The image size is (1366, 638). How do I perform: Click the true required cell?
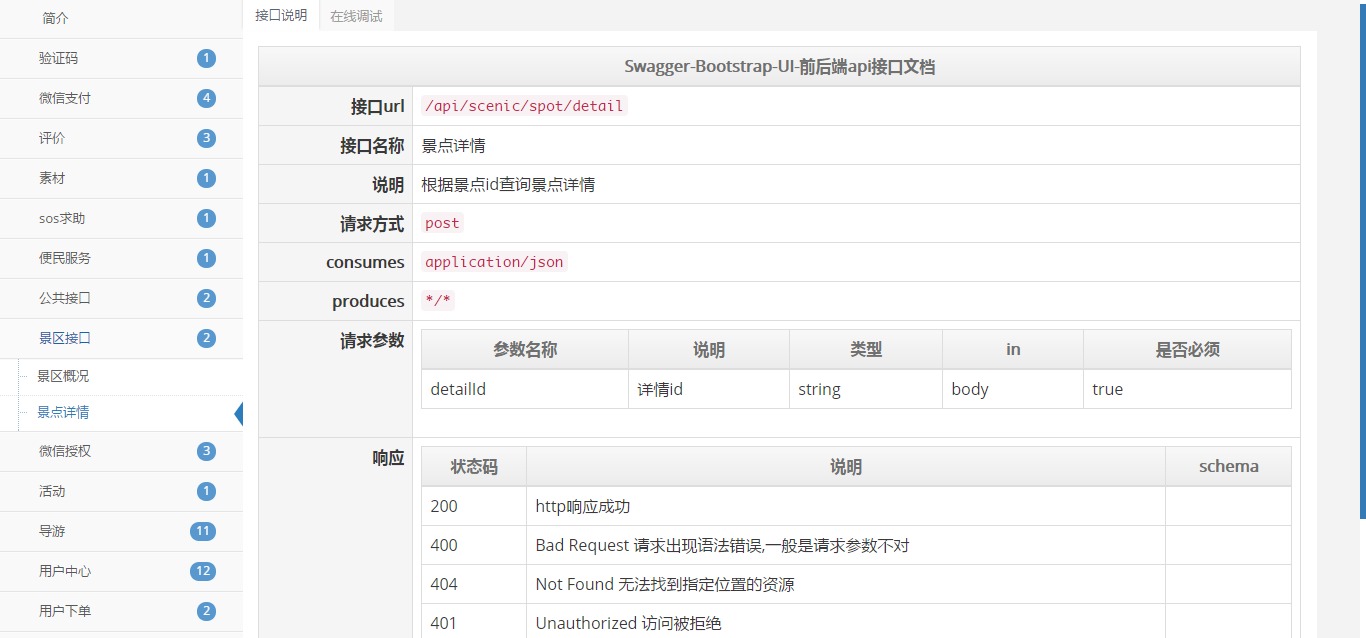click(1187, 389)
